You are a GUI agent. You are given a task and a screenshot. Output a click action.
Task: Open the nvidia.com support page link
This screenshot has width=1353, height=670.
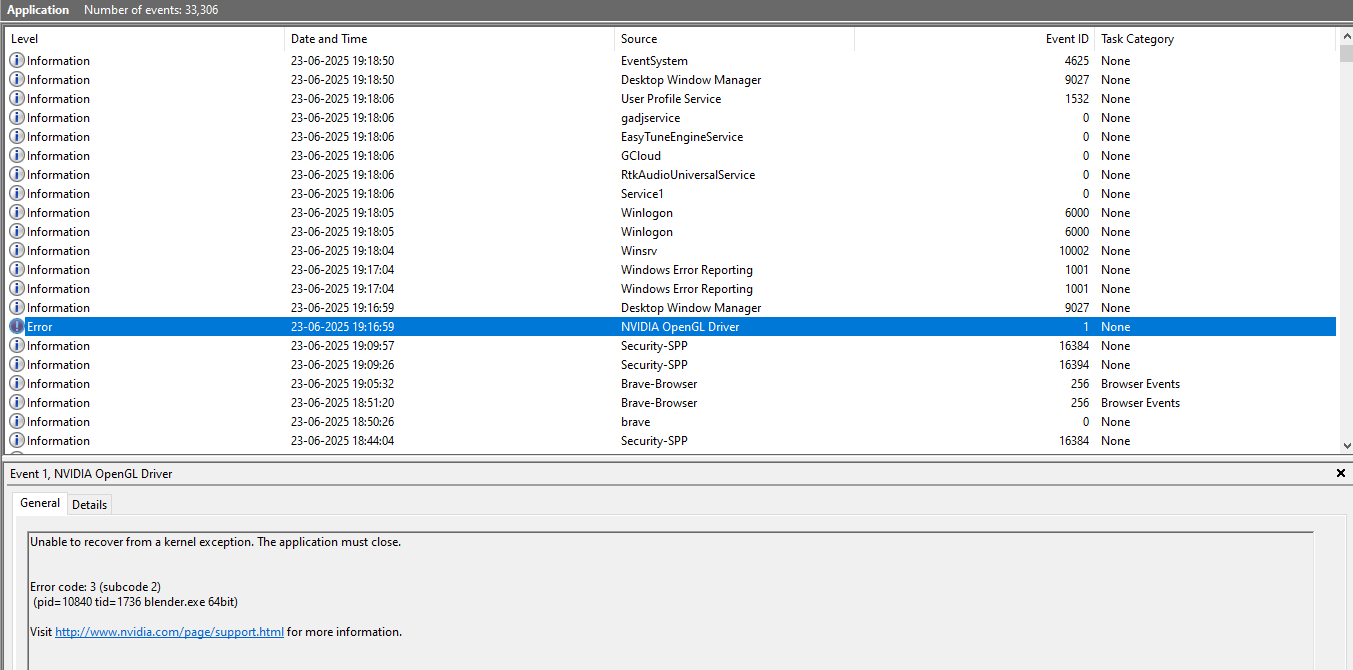[169, 632]
